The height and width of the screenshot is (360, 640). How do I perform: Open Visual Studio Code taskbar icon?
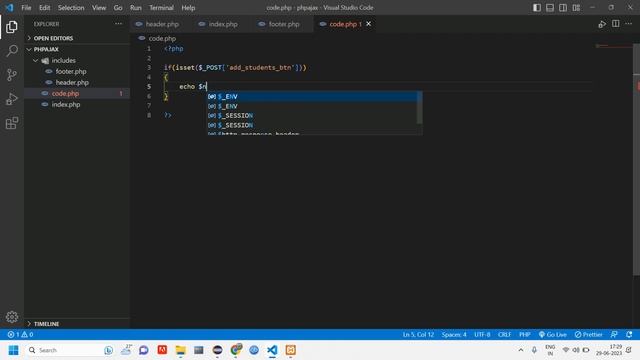click(x=272, y=350)
